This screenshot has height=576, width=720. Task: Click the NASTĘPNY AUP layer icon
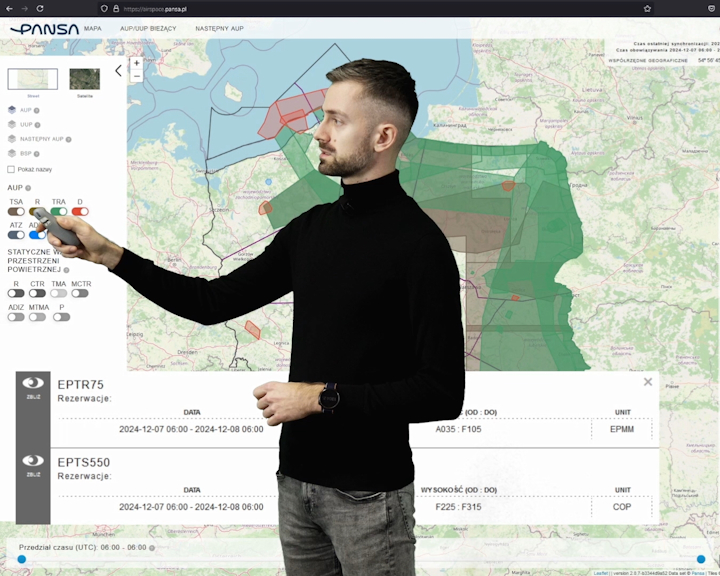(12, 139)
